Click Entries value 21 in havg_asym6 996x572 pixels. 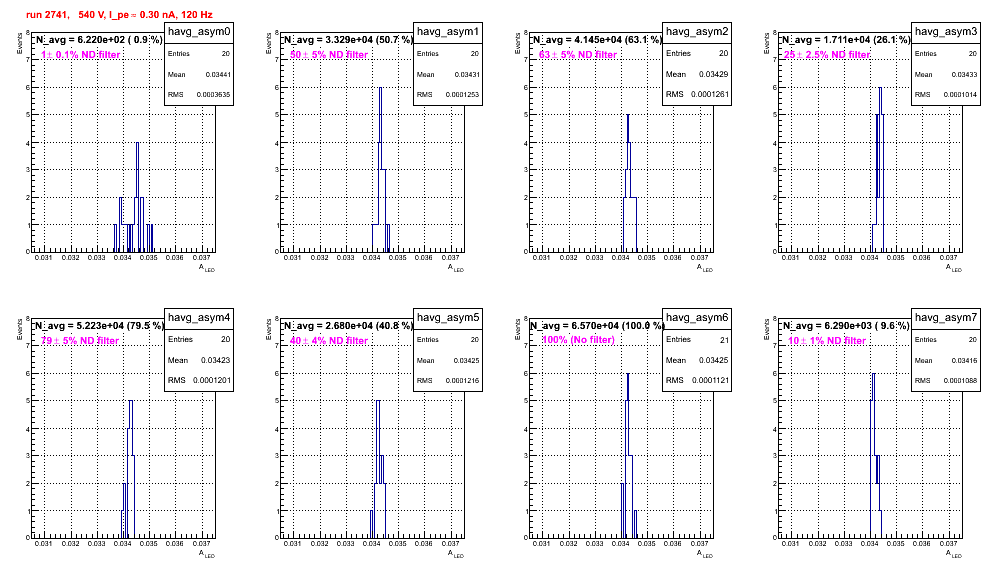pyautogui.click(x=724, y=340)
